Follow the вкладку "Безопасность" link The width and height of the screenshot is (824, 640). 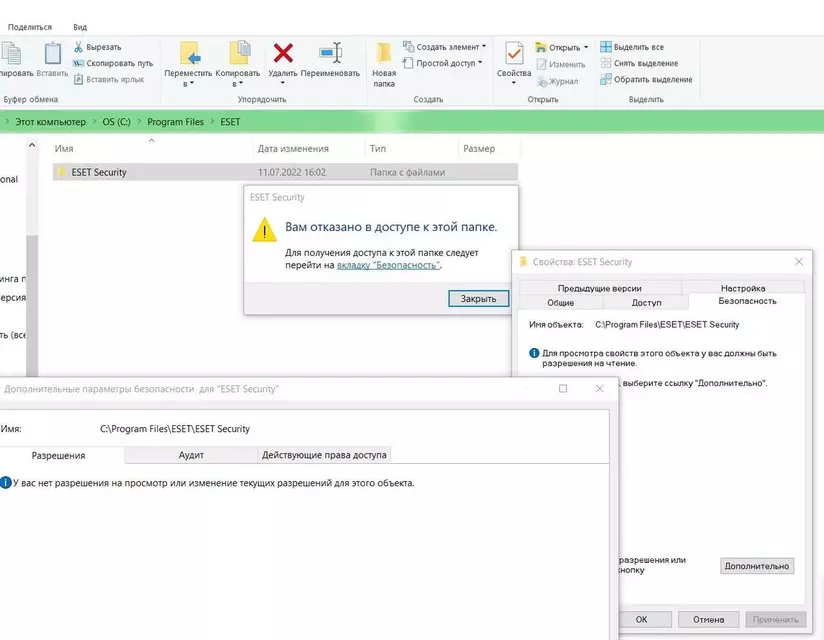[388, 265]
